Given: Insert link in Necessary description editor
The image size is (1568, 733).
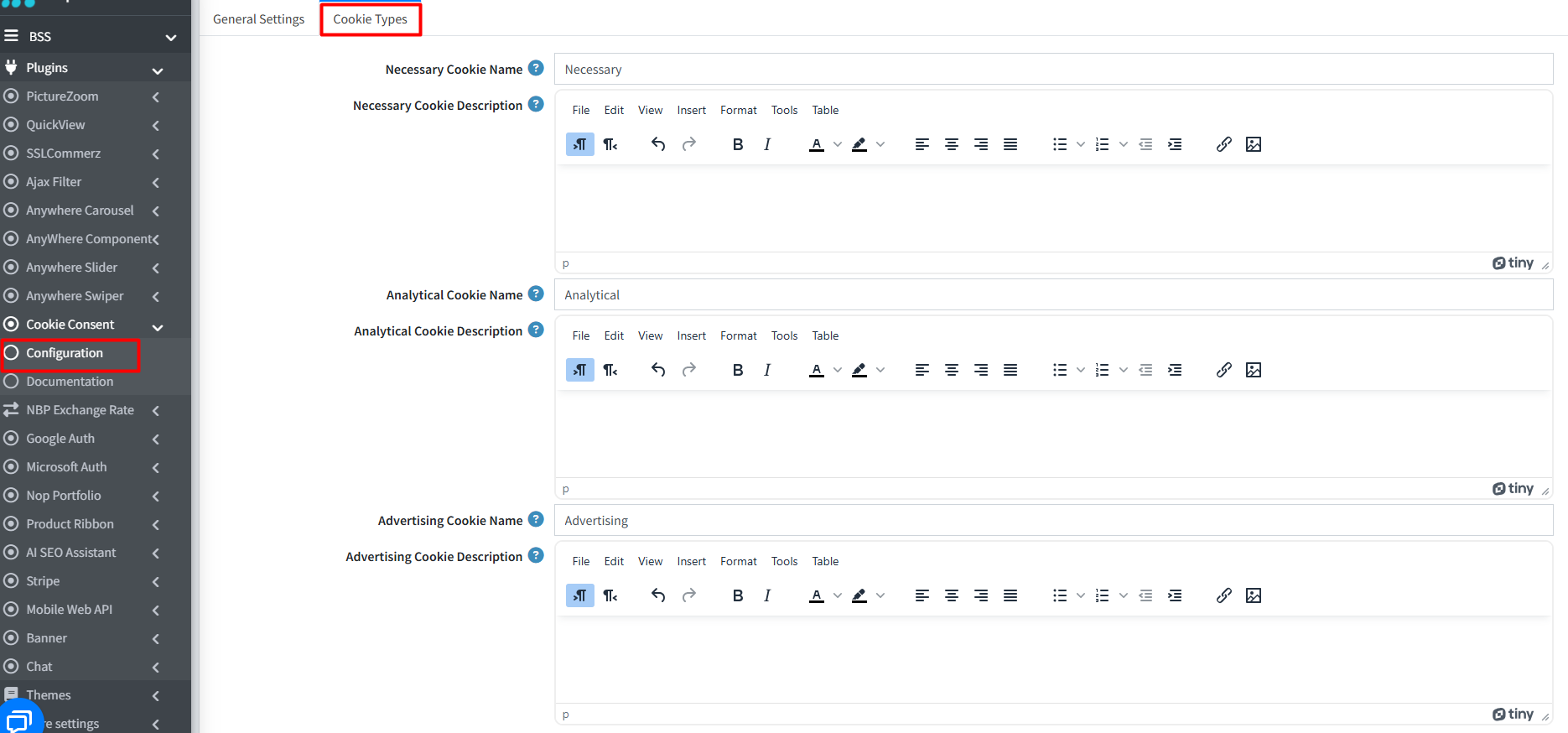Looking at the screenshot, I should (x=1224, y=144).
